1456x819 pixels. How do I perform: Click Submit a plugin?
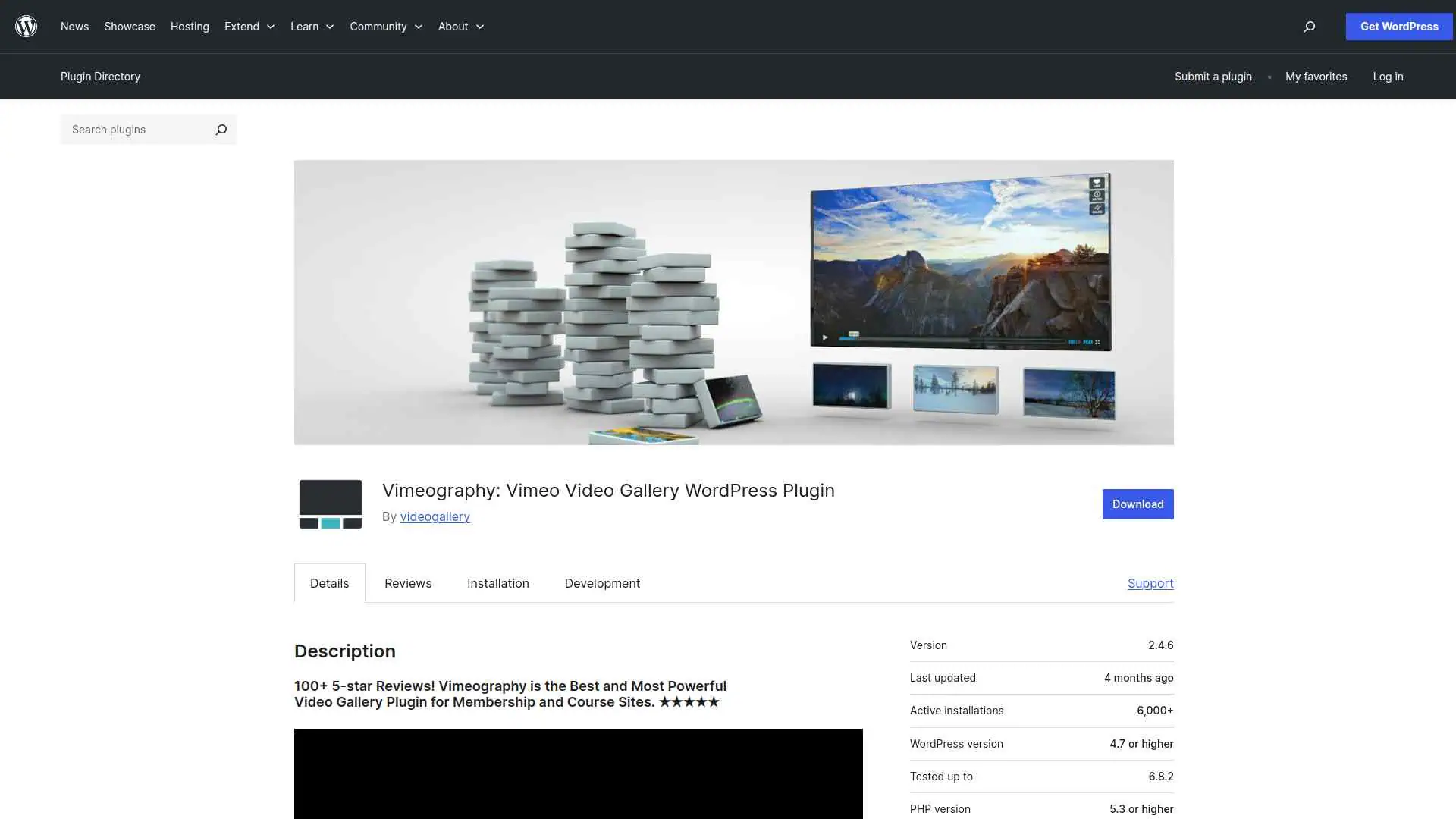click(1212, 76)
